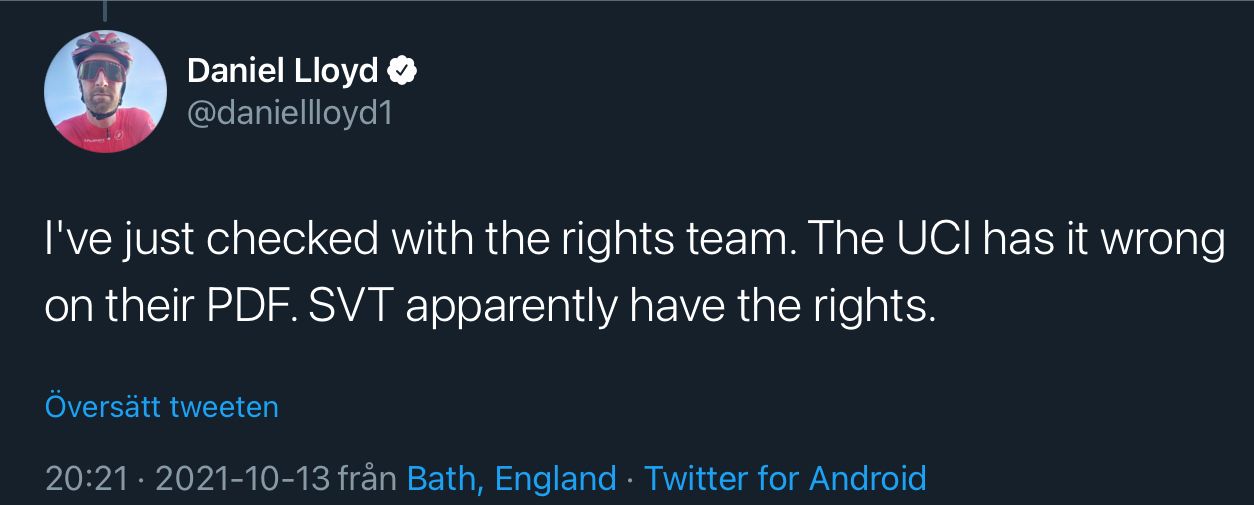The width and height of the screenshot is (1254, 505).
Task: Click the display name Daniel Lloyd
Action: pos(283,71)
